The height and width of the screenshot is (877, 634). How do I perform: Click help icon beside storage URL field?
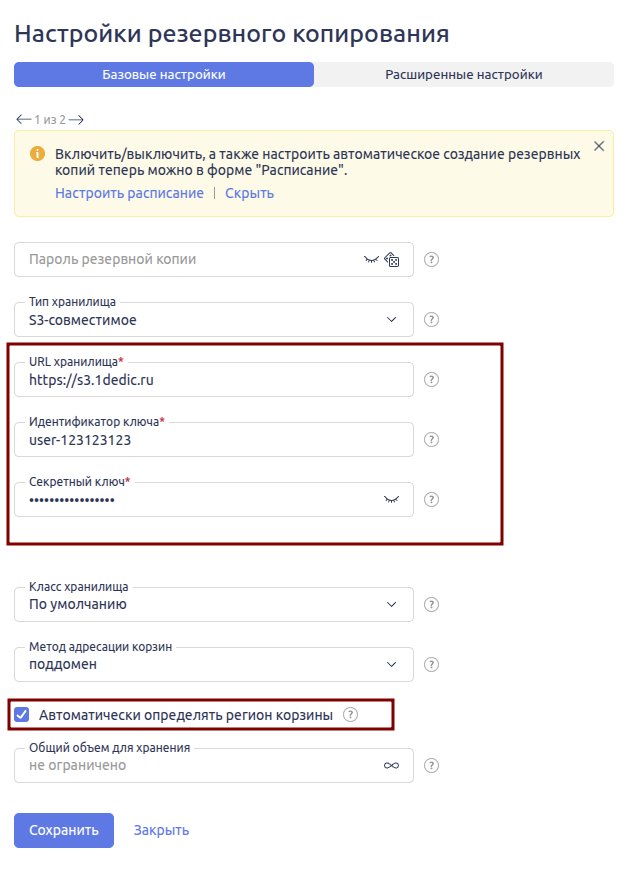(x=432, y=380)
